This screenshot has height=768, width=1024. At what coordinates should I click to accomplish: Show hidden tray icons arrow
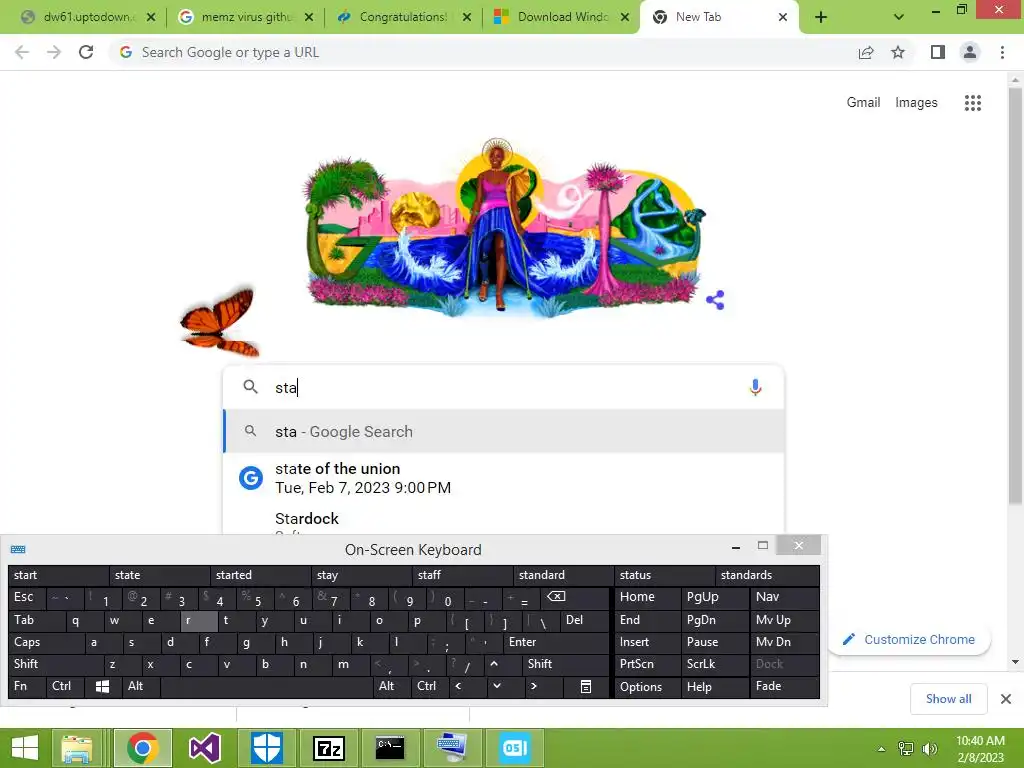point(881,749)
